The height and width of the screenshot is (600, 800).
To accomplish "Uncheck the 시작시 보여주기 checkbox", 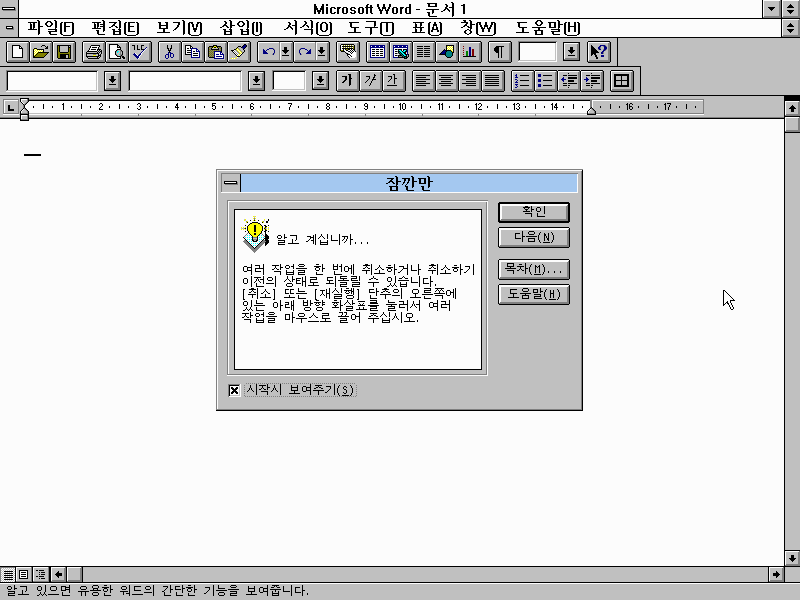I will point(234,390).
